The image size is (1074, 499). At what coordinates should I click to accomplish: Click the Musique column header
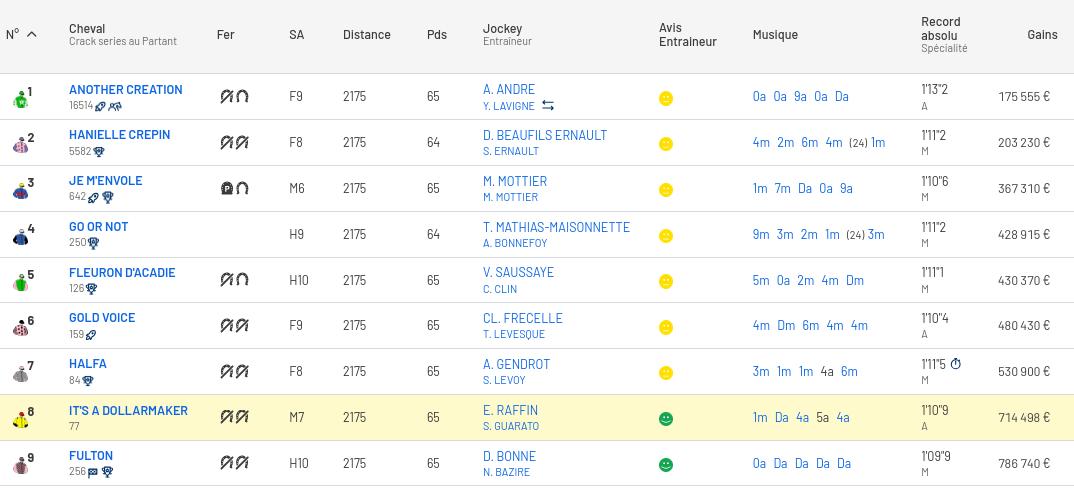click(x=775, y=34)
